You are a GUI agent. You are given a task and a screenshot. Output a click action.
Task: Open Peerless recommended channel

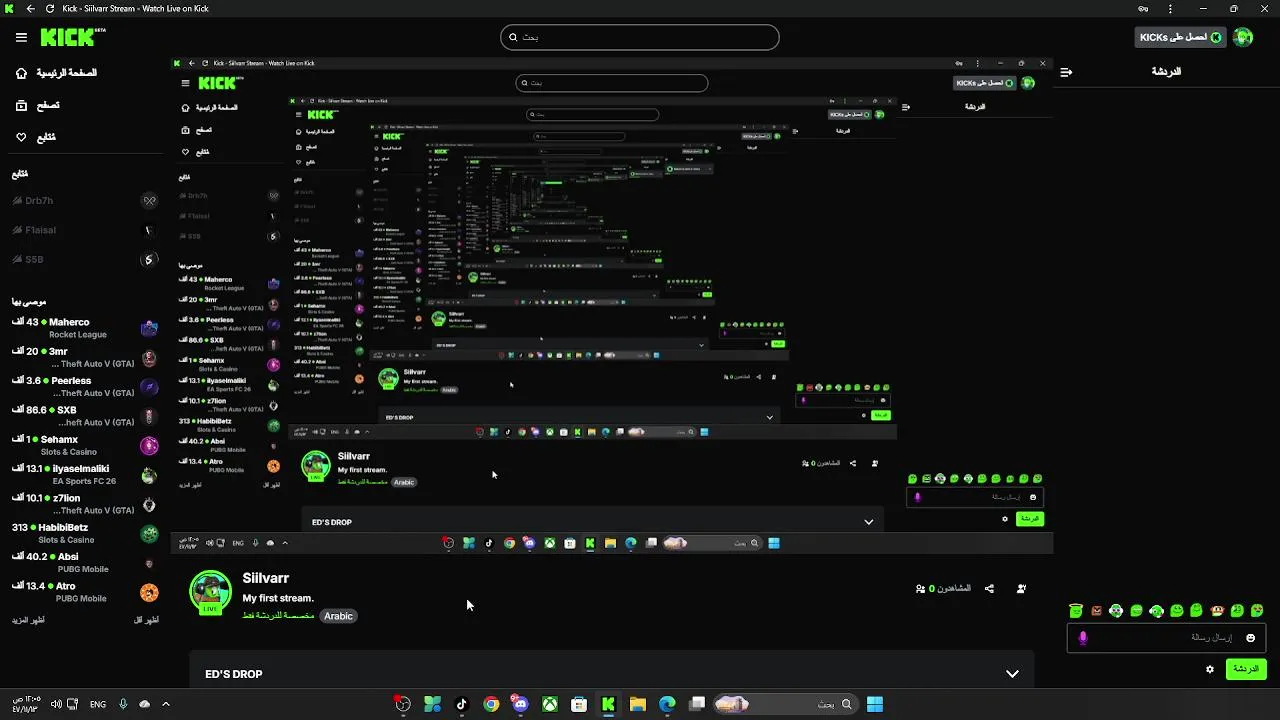(84, 386)
